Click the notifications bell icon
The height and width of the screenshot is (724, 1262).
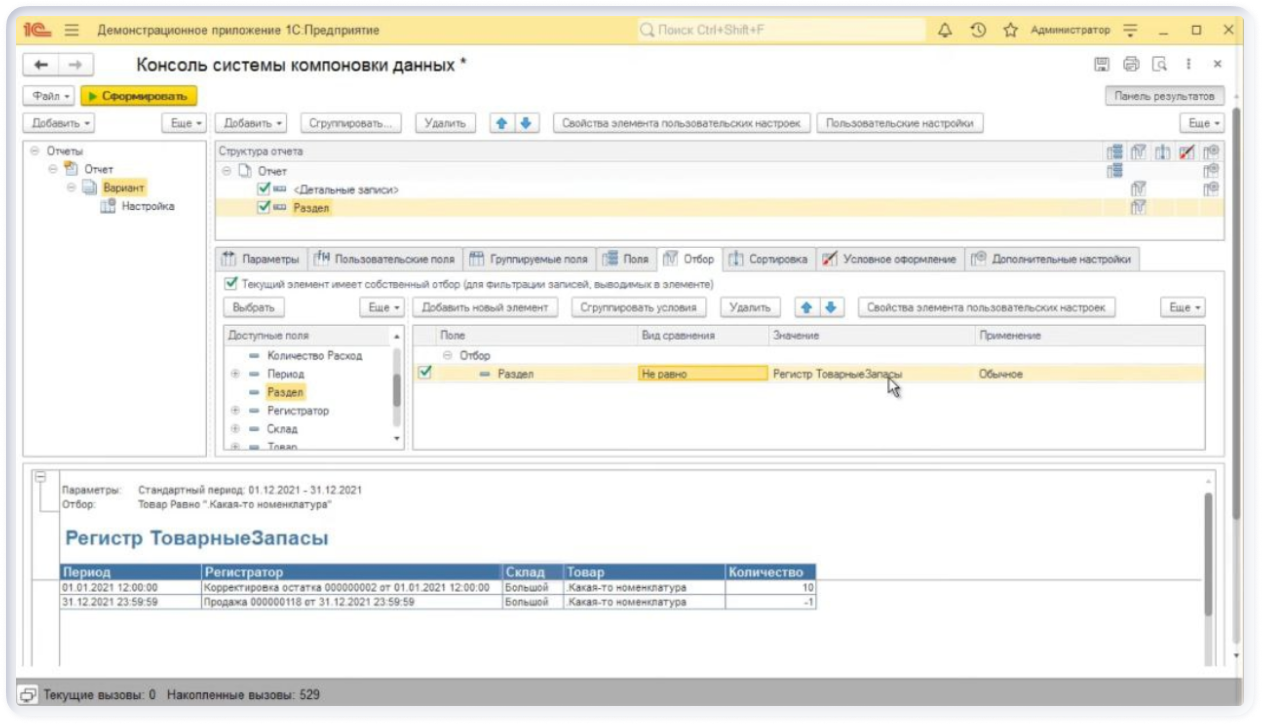[x=945, y=31]
